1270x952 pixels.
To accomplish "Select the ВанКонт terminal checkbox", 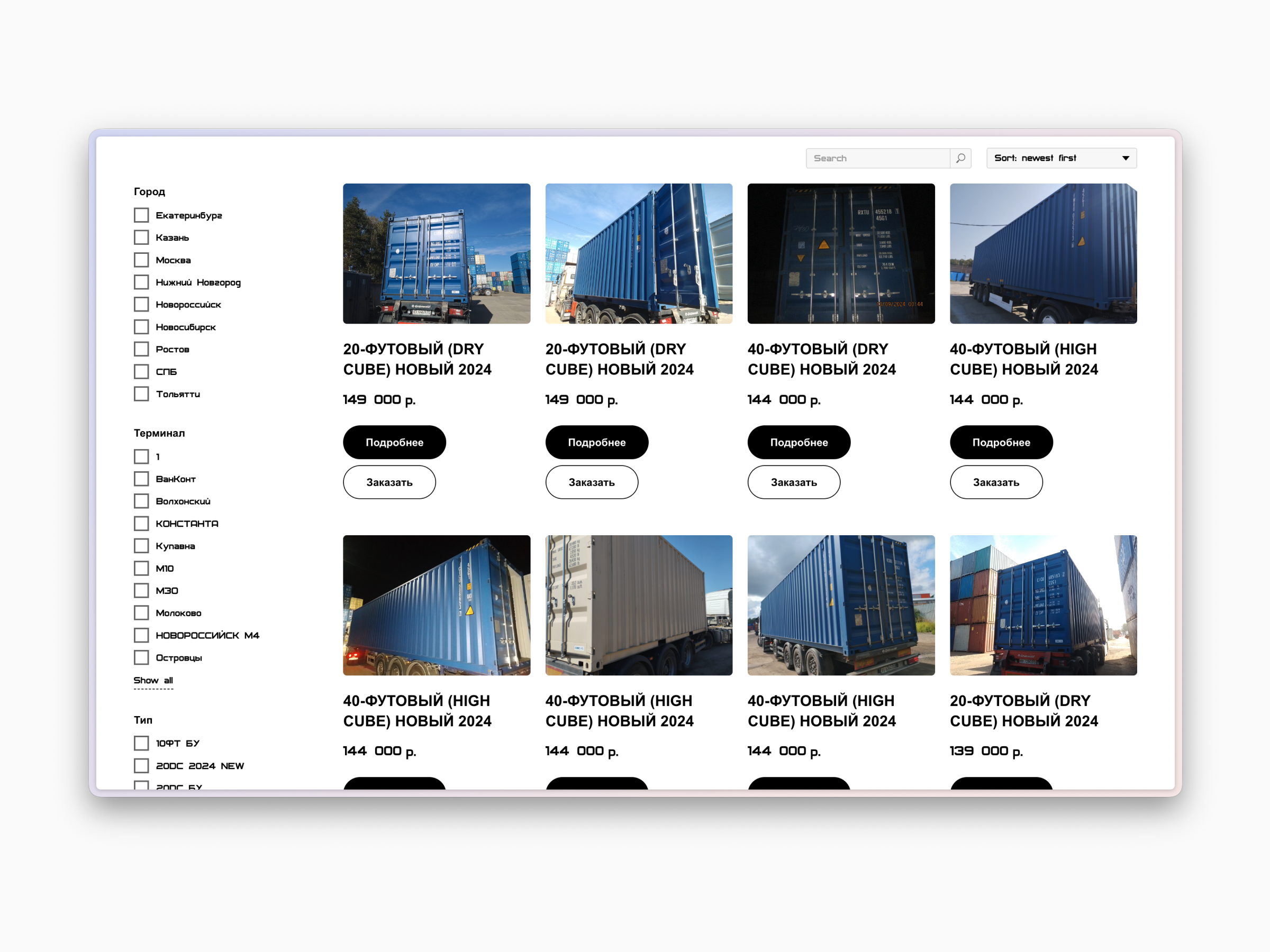I will pos(141,479).
